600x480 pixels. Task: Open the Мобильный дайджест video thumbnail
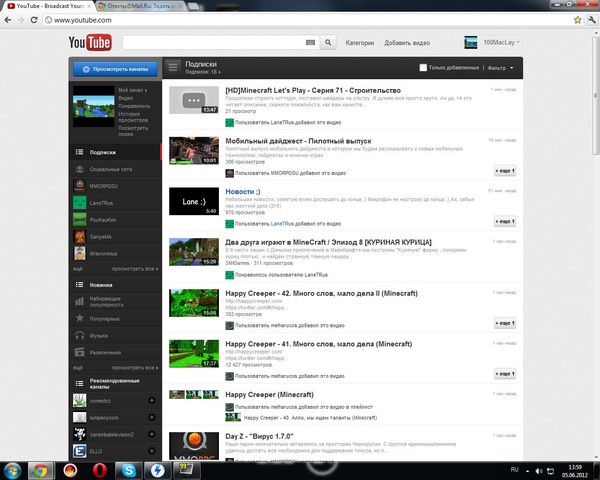point(194,151)
